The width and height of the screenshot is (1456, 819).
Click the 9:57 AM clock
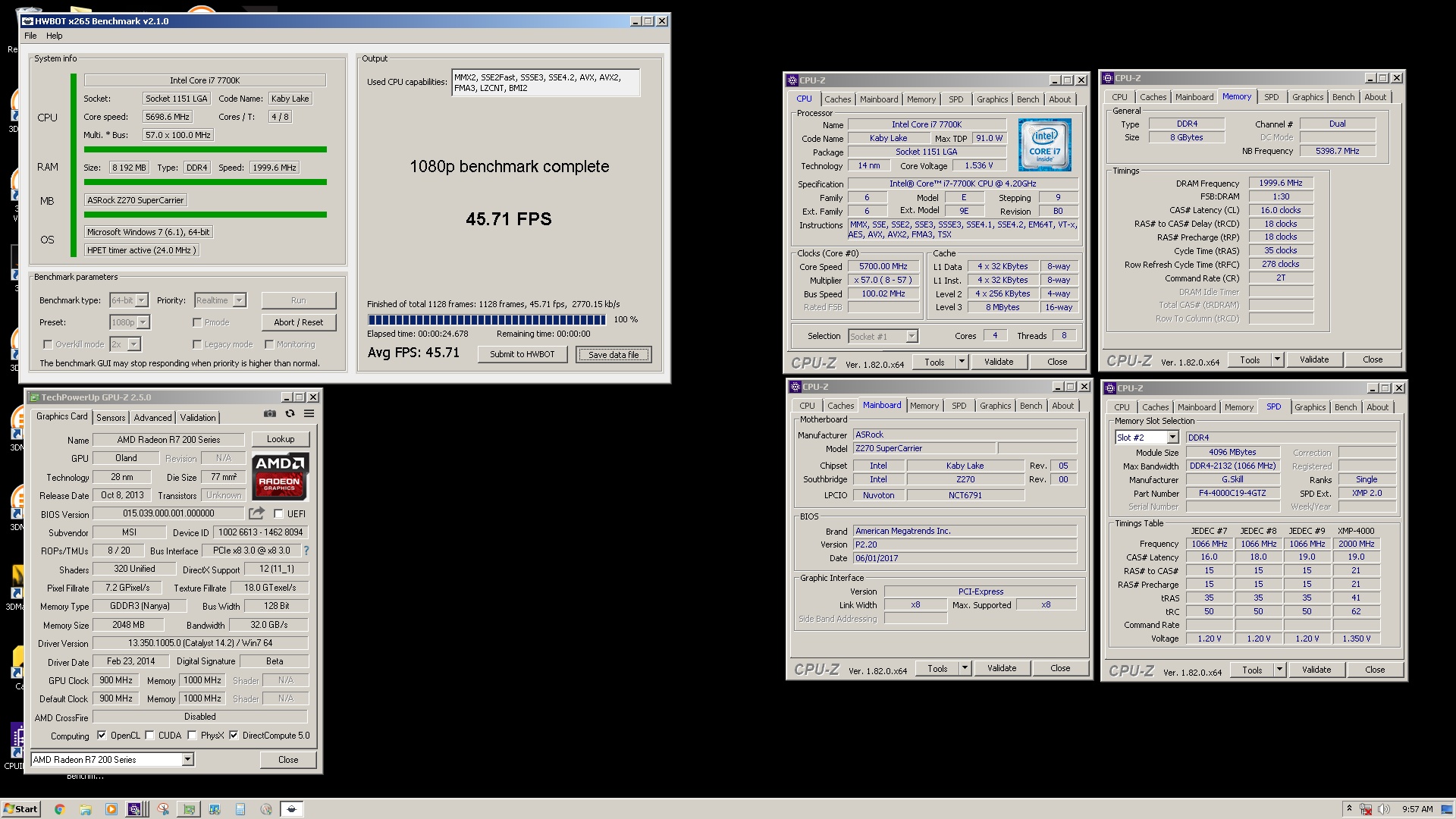(x=1417, y=809)
